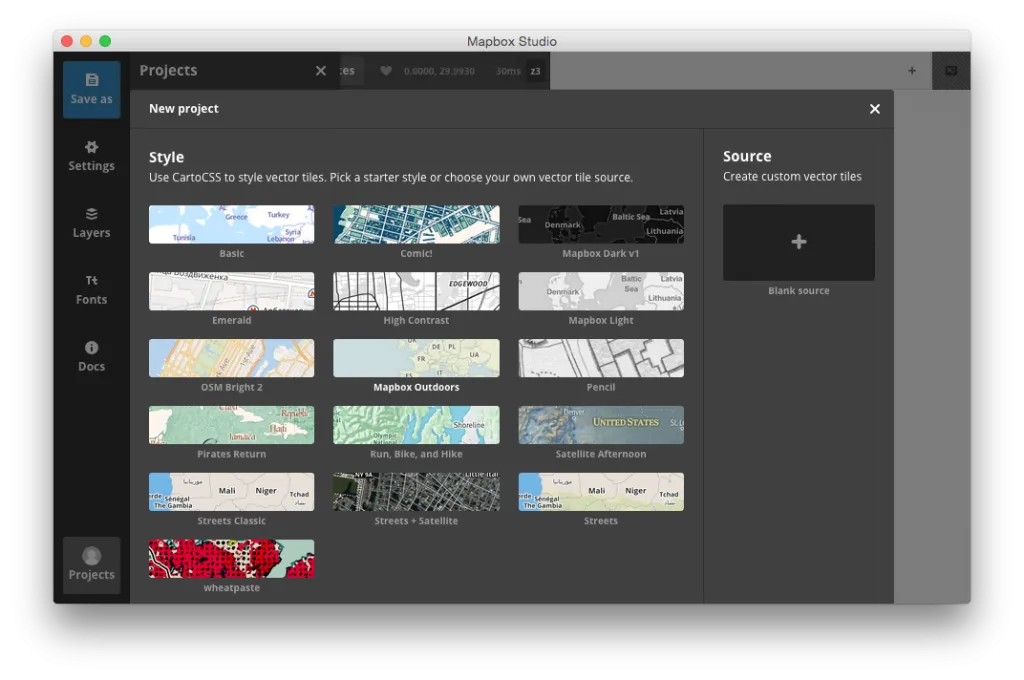Viewport: 1024px width, 680px height.
Task: Select the Mapbox Outdoors style thumbnail
Action: click(416, 358)
